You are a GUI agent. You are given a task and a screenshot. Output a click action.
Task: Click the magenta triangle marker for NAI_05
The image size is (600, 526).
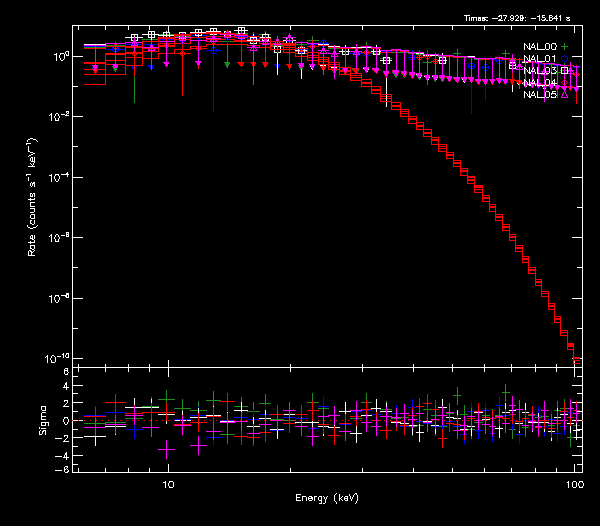point(565,94)
